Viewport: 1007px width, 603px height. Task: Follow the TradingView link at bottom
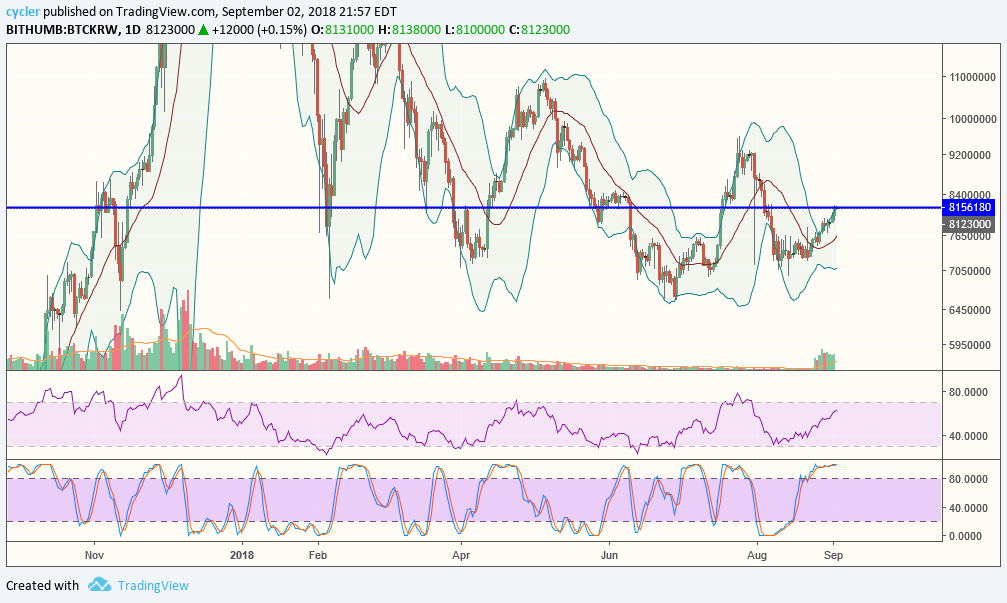[x=153, y=585]
